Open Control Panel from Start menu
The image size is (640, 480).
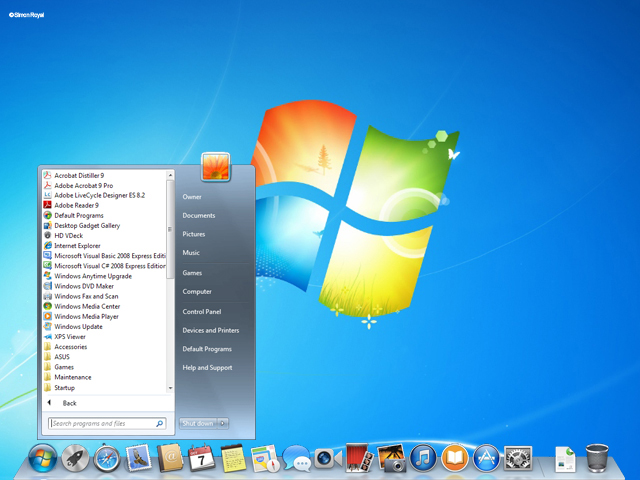[x=202, y=311]
